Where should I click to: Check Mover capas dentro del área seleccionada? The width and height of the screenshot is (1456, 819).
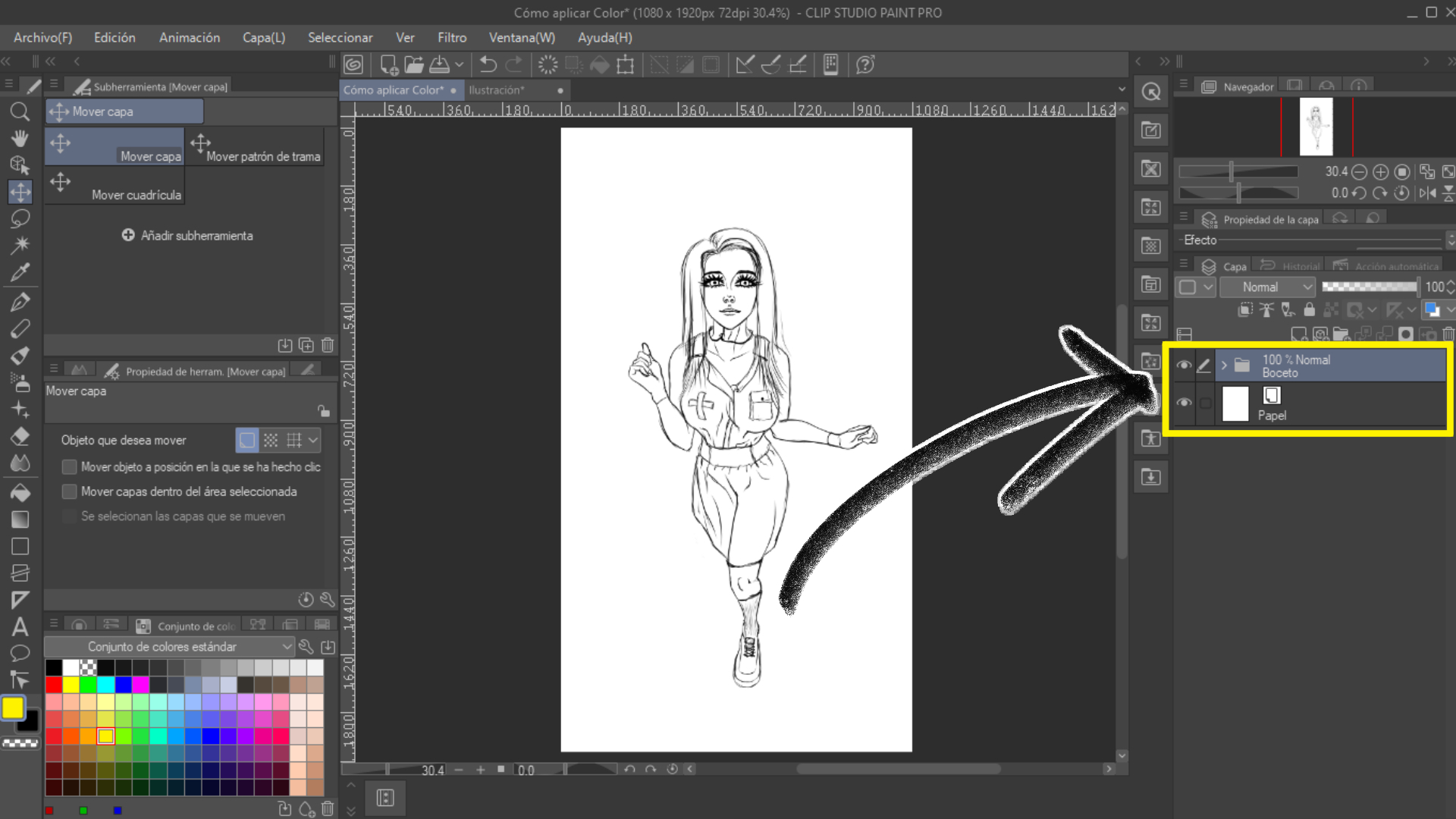[x=69, y=491]
